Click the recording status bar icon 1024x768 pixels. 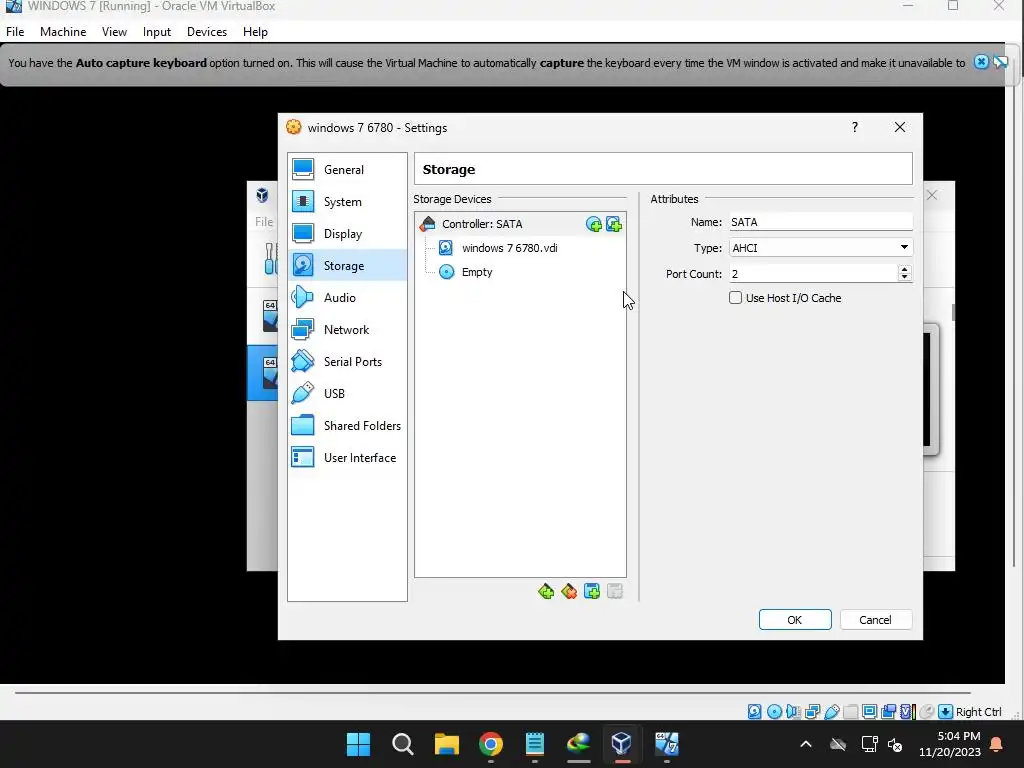tap(888, 712)
